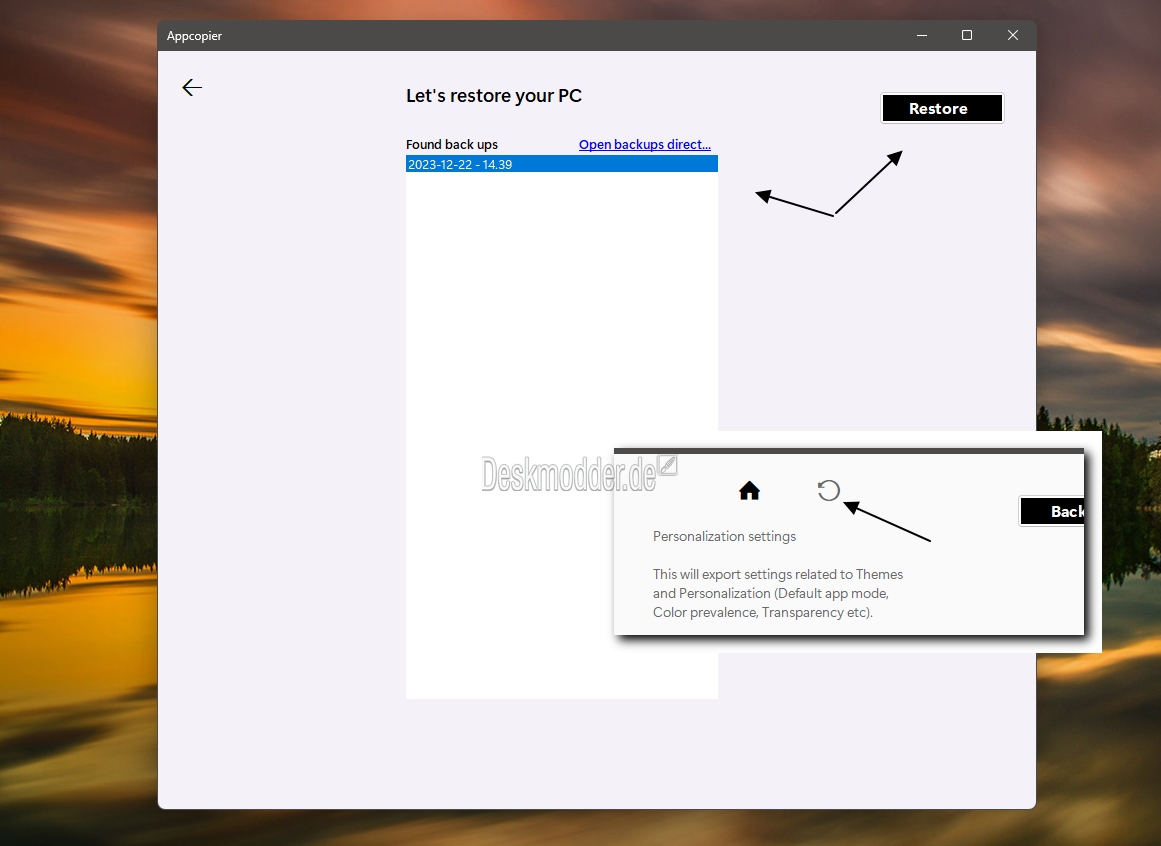This screenshot has height=846, width=1161.
Task: Click the "Personalization settings" text
Action: (724, 536)
